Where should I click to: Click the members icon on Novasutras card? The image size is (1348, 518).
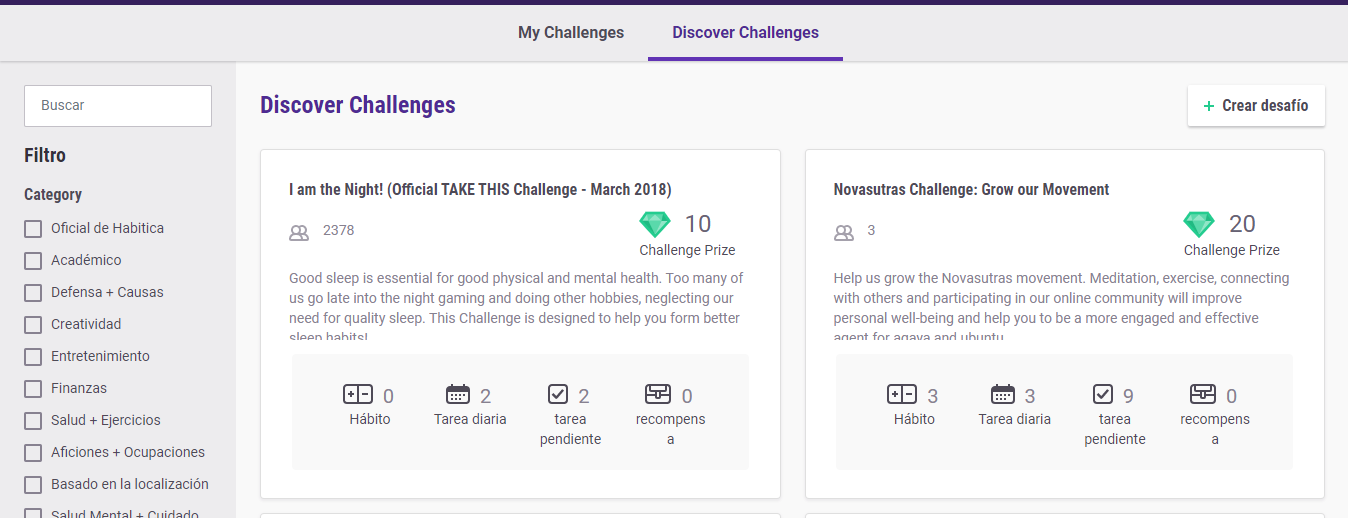844,233
